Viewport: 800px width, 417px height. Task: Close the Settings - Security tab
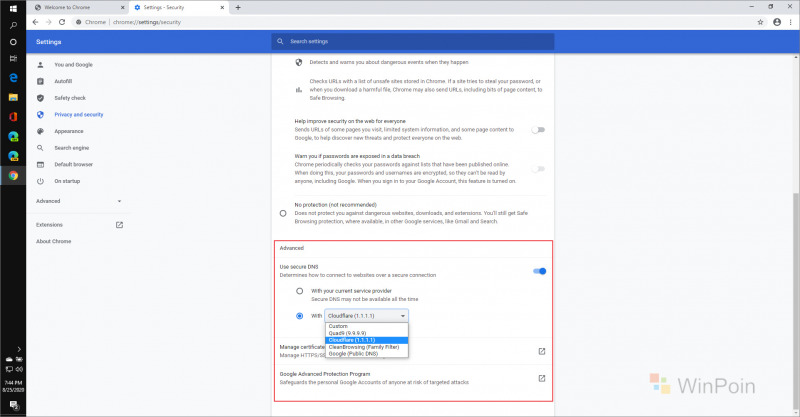coord(222,8)
